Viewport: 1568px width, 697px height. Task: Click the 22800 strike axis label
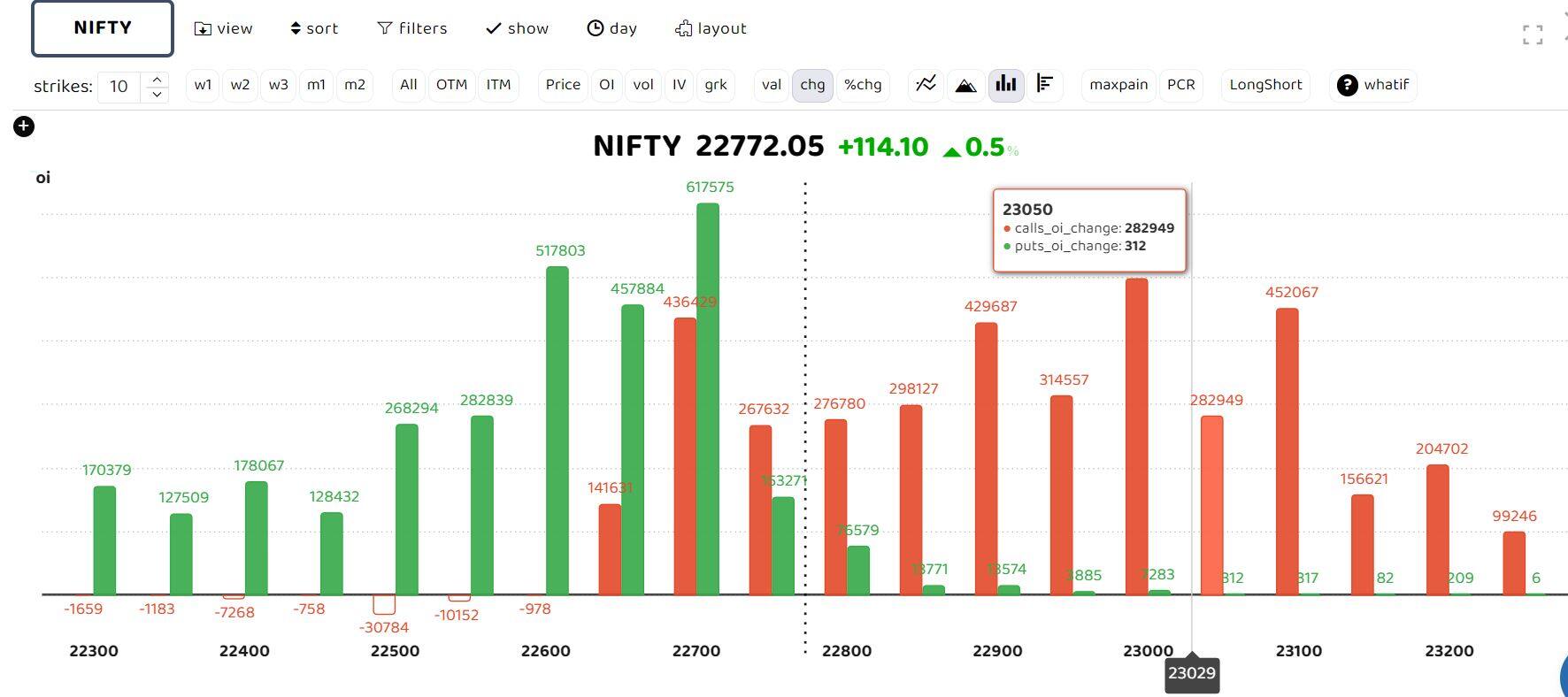pos(847,651)
